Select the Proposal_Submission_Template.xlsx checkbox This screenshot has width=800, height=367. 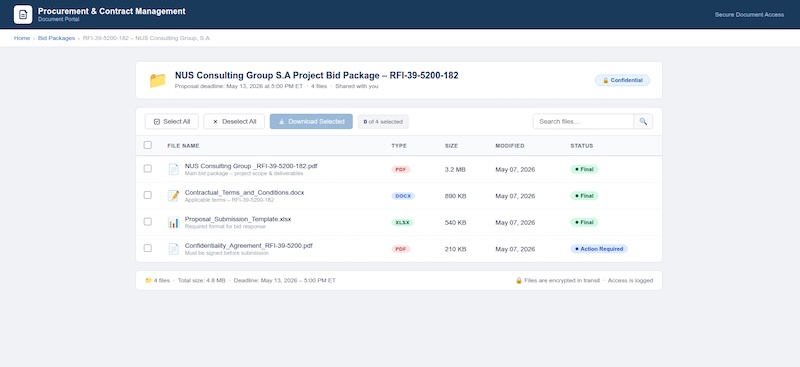pos(147,222)
